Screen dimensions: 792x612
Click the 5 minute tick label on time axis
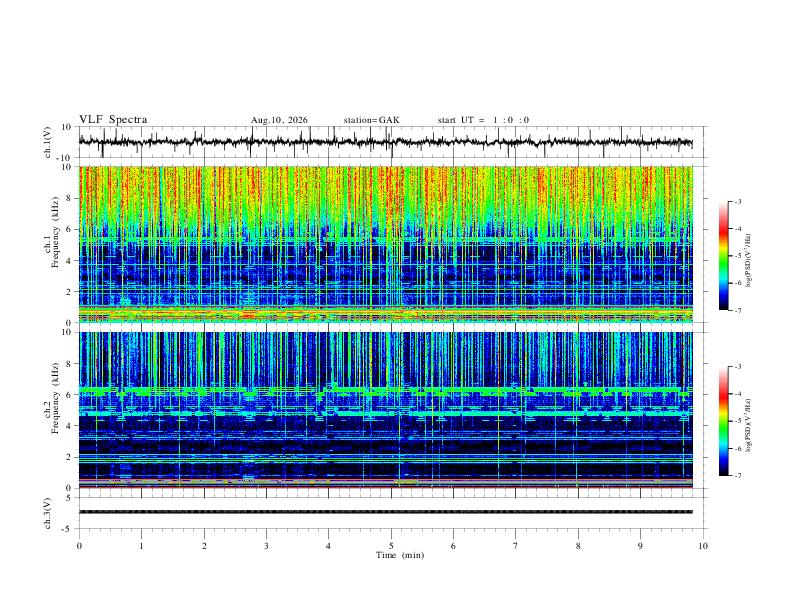pyautogui.click(x=391, y=546)
